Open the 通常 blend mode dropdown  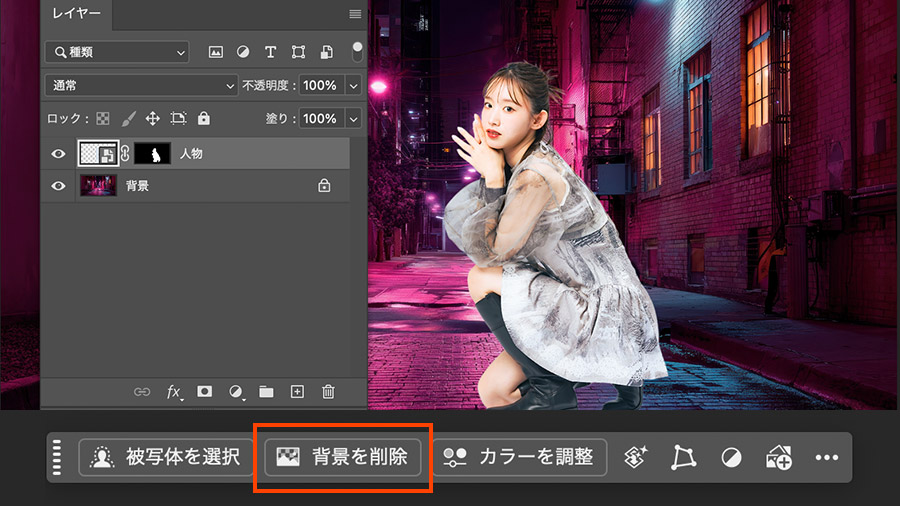tap(141, 85)
